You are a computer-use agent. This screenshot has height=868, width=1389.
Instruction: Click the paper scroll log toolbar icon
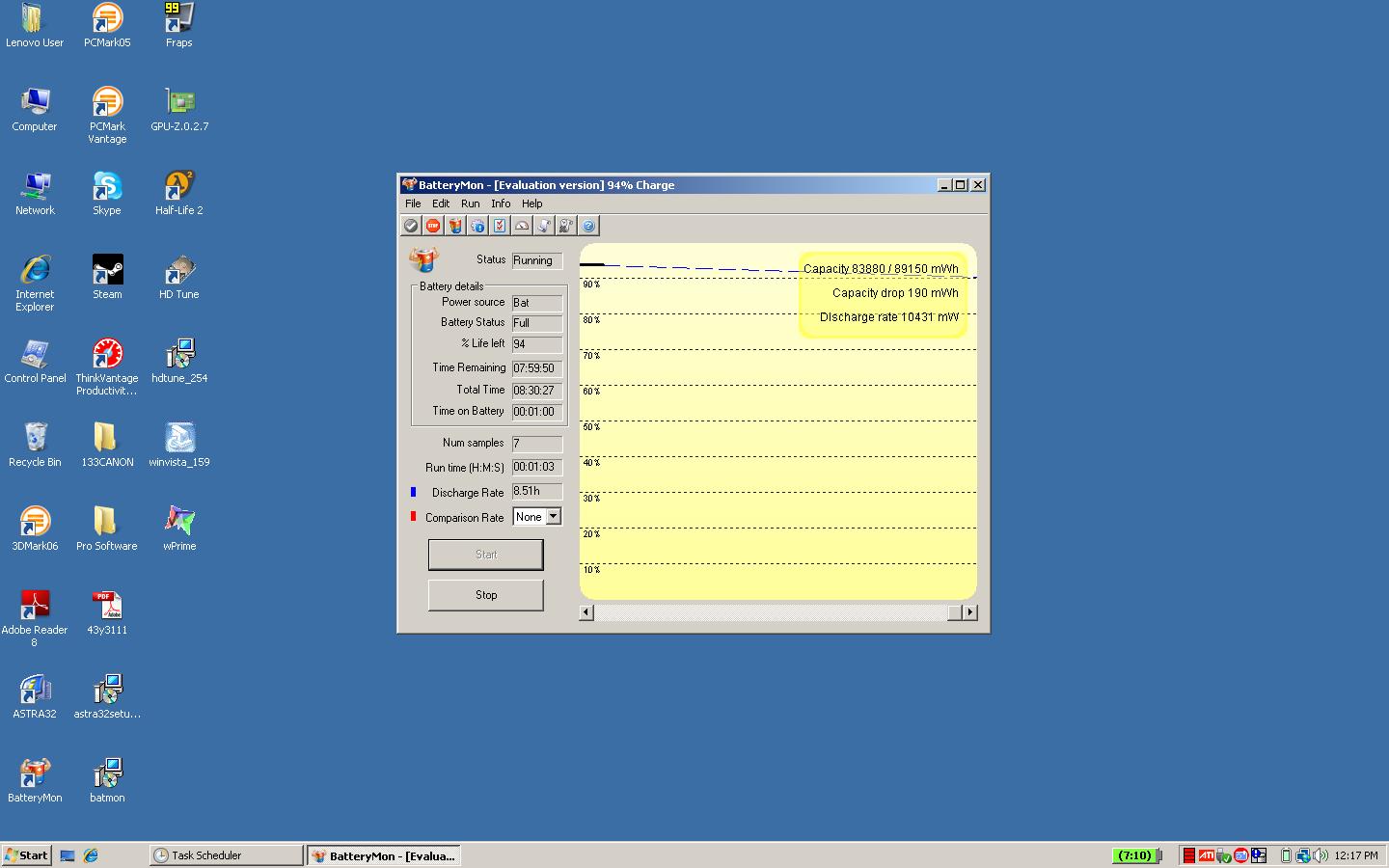tap(544, 226)
